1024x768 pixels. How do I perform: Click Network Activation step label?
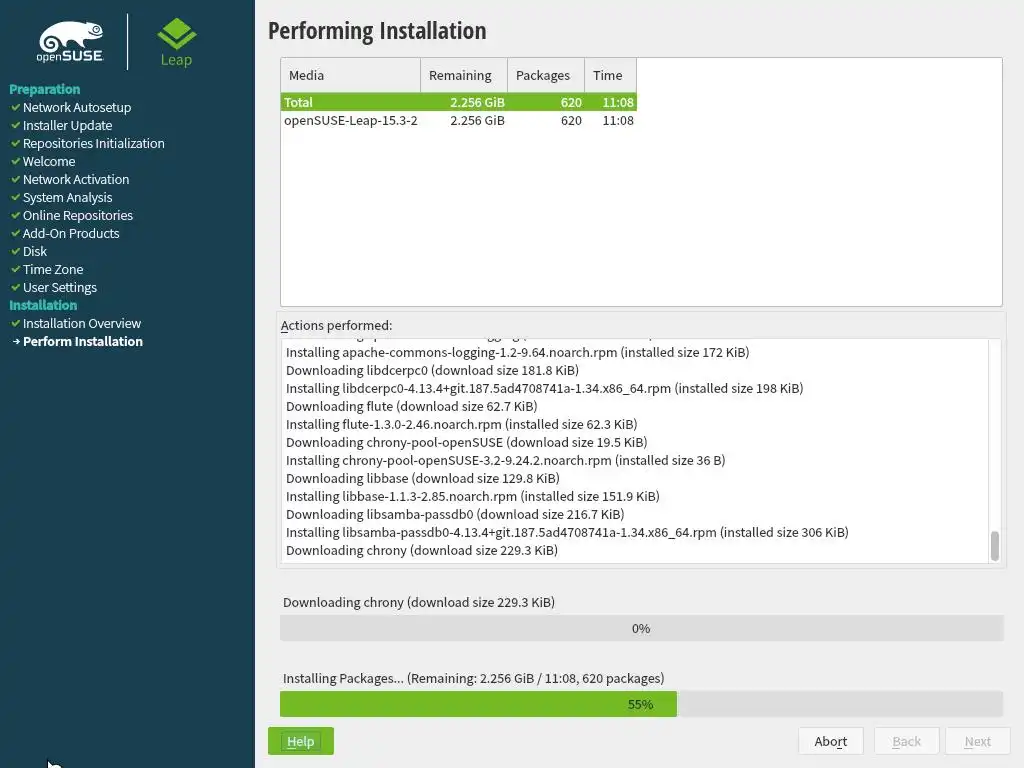click(x=76, y=179)
